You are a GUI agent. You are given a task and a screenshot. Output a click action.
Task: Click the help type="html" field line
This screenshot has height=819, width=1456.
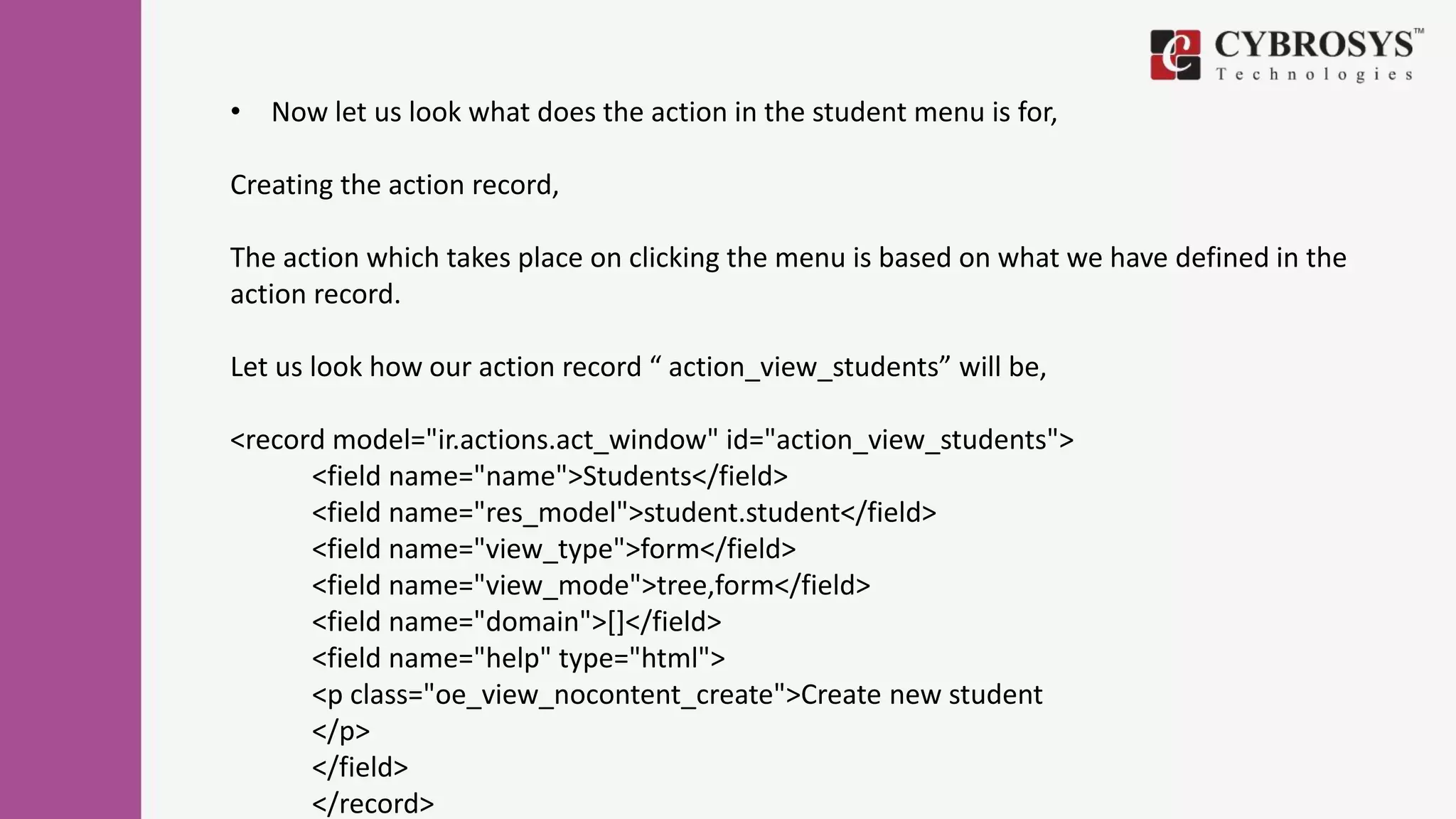[518, 658]
